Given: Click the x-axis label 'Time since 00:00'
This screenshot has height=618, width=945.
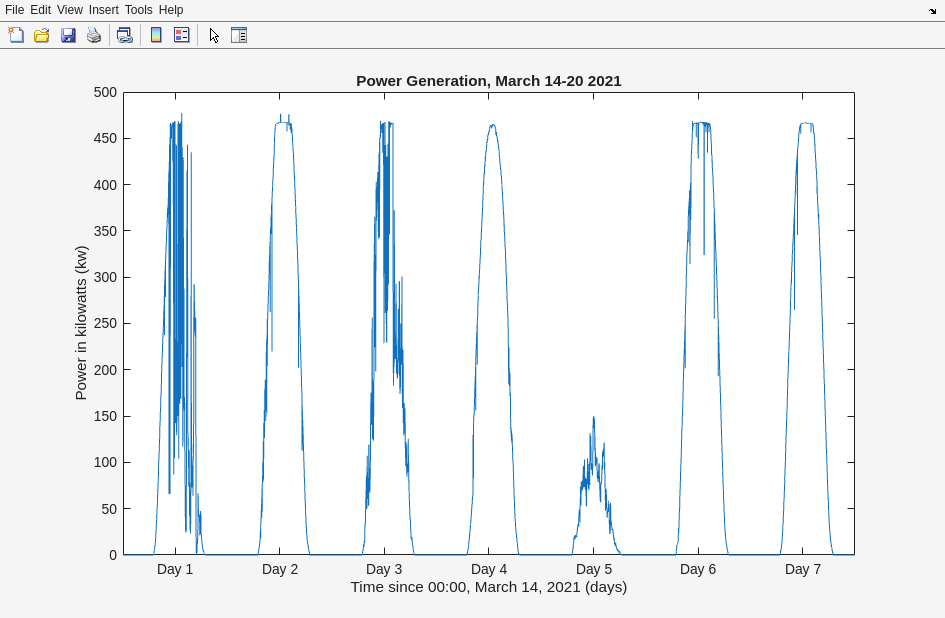Looking at the screenshot, I should [488, 587].
